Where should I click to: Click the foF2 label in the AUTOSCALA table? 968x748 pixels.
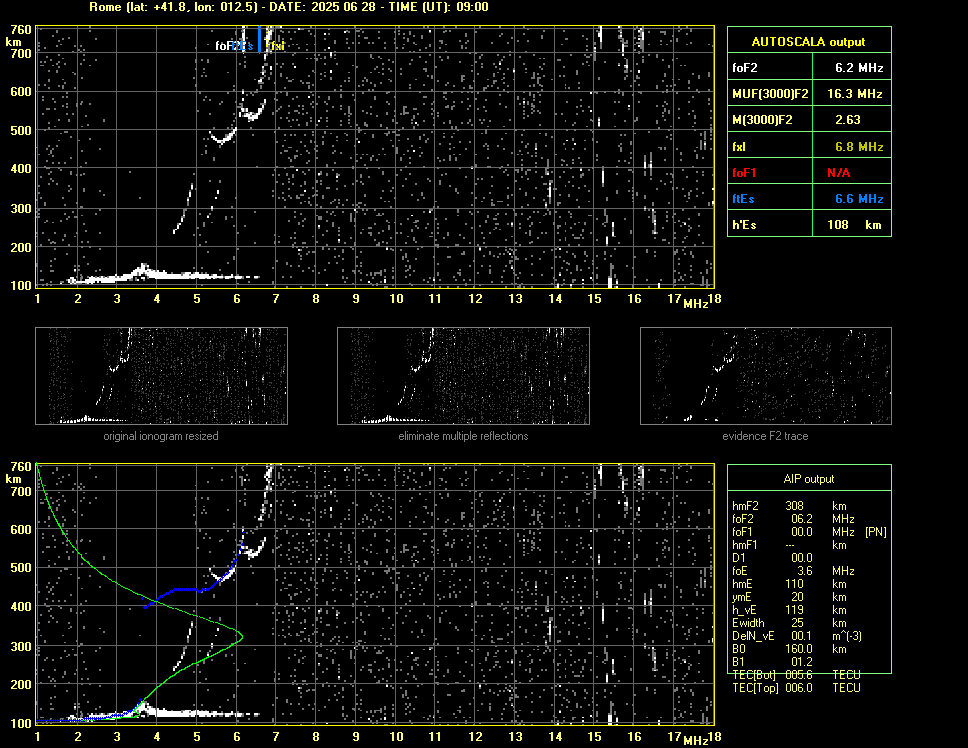point(745,68)
